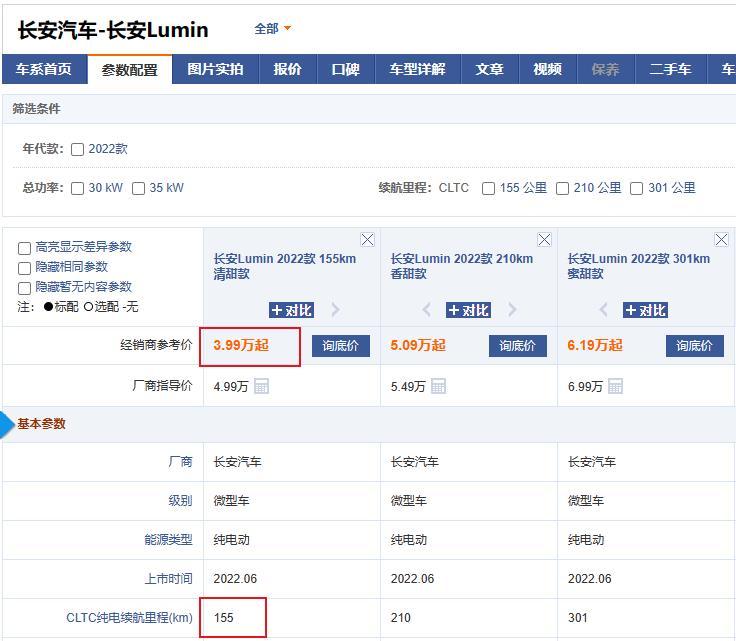The height and width of the screenshot is (641, 736).
Task: Open 长安Lumin 2022款 210km 香甜款 link
Action: [461, 266]
